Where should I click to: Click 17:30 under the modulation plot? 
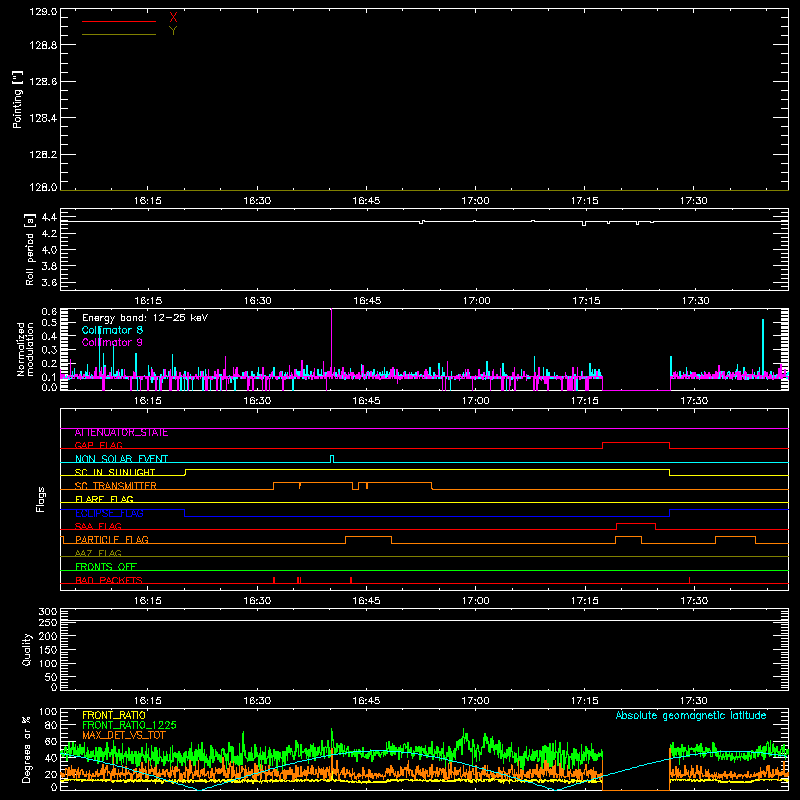tap(694, 401)
